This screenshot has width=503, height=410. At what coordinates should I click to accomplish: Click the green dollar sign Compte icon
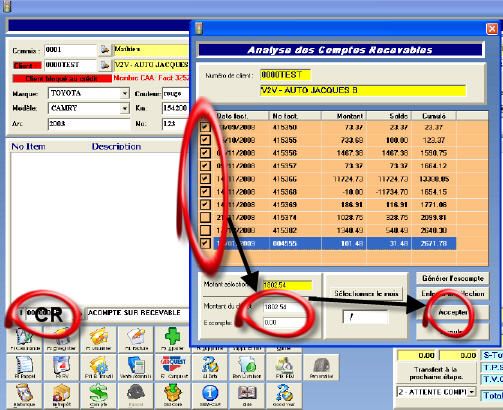pos(99,395)
